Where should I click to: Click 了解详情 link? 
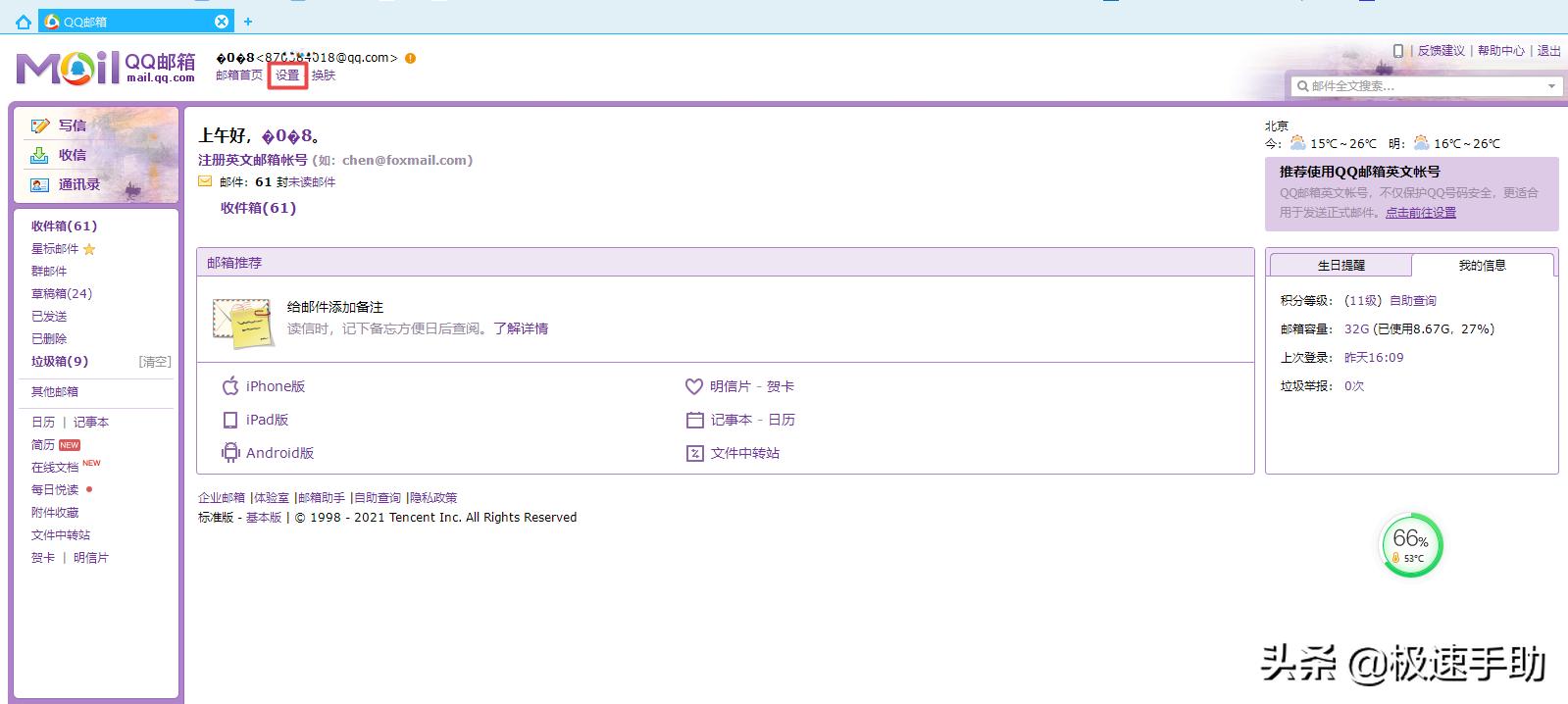521,328
